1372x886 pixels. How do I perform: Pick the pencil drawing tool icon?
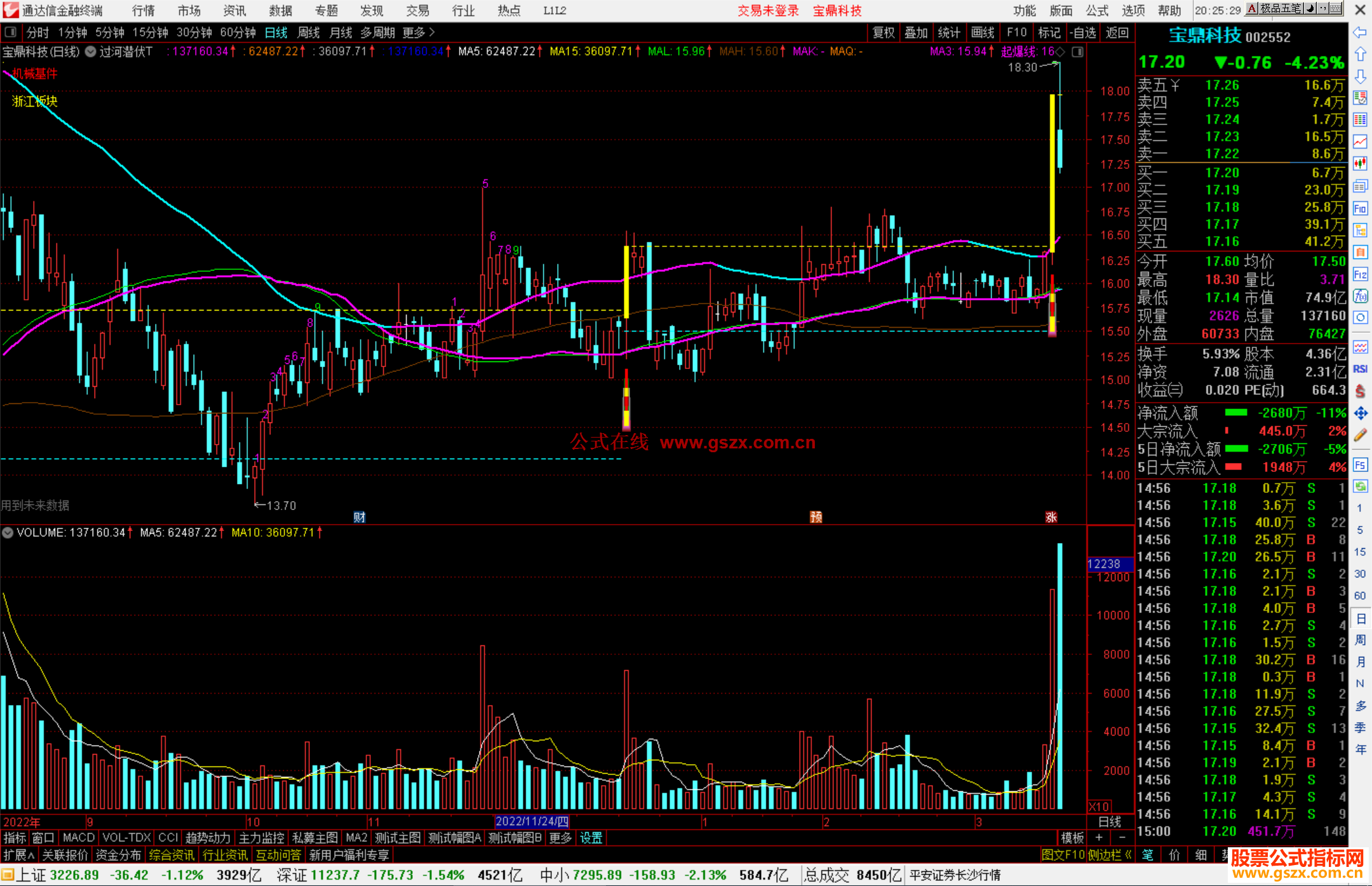coord(1360,435)
